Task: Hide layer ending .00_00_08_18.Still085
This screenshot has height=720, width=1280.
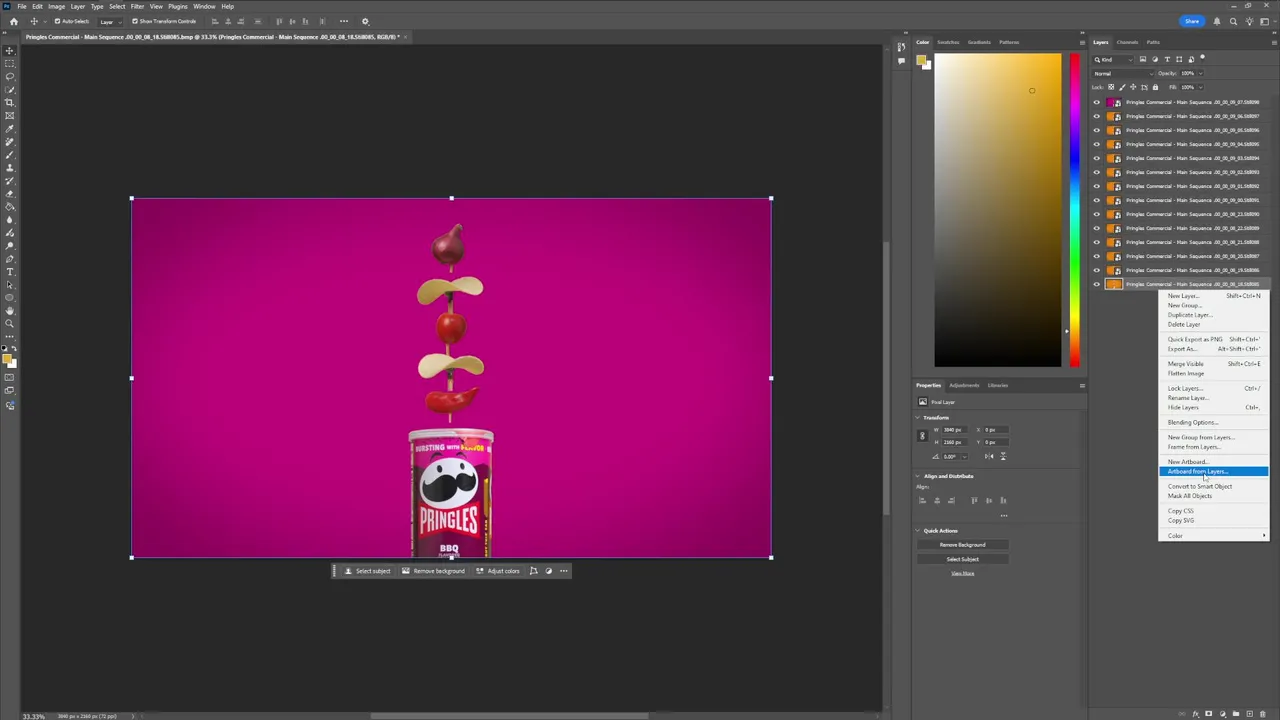Action: pyautogui.click(x=1096, y=284)
